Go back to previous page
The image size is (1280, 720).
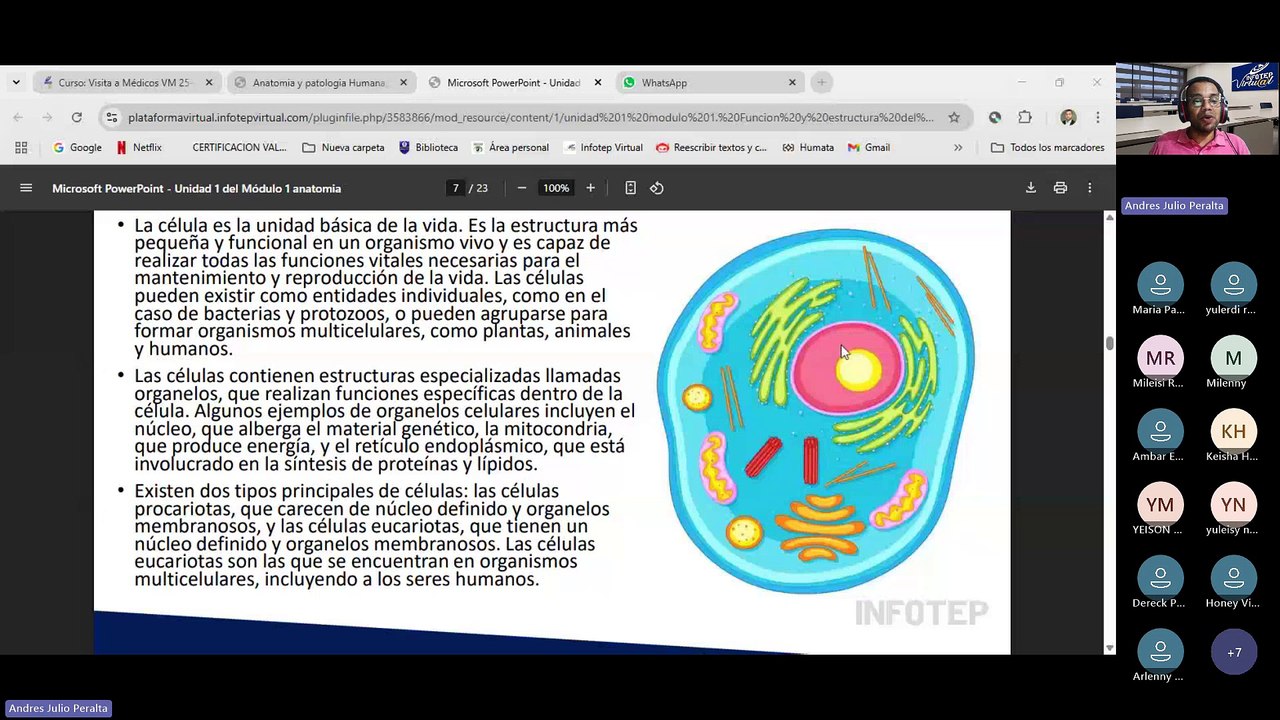click(x=18, y=117)
